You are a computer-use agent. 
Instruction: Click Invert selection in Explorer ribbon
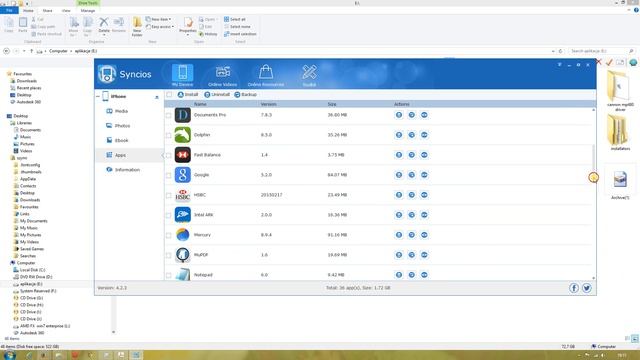tap(240, 34)
